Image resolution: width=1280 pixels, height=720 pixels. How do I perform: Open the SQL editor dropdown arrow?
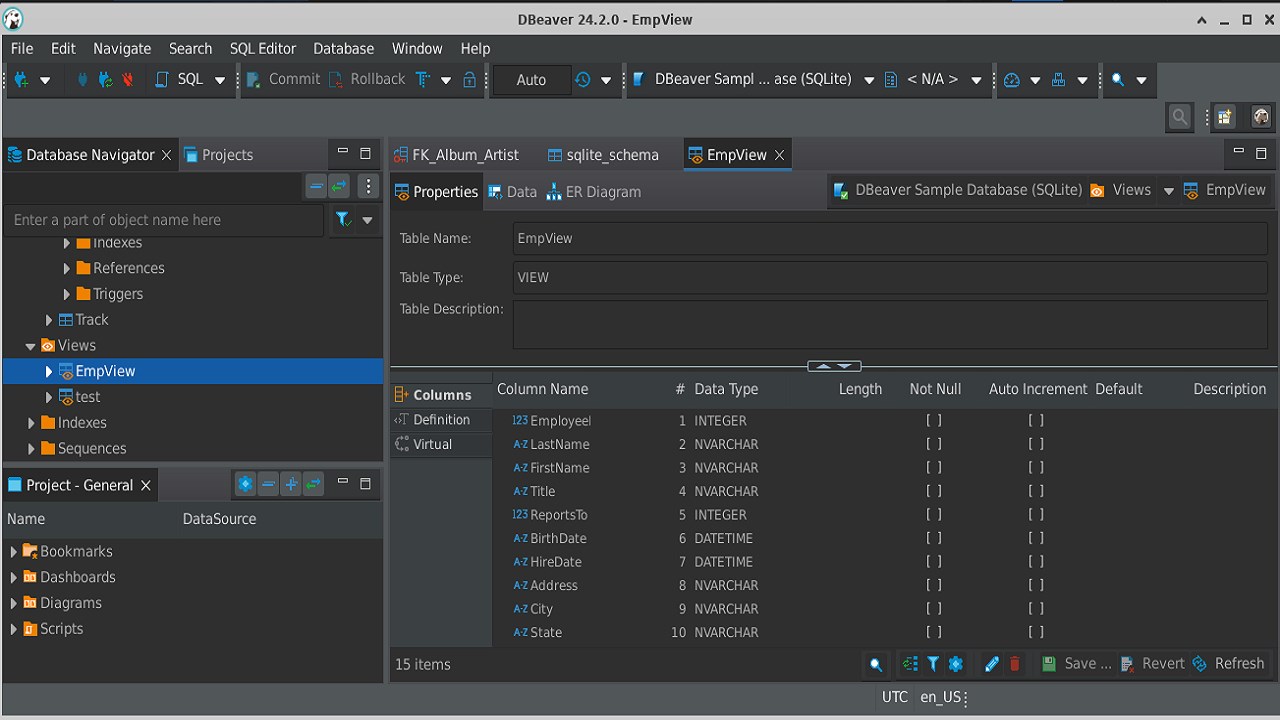pos(220,80)
